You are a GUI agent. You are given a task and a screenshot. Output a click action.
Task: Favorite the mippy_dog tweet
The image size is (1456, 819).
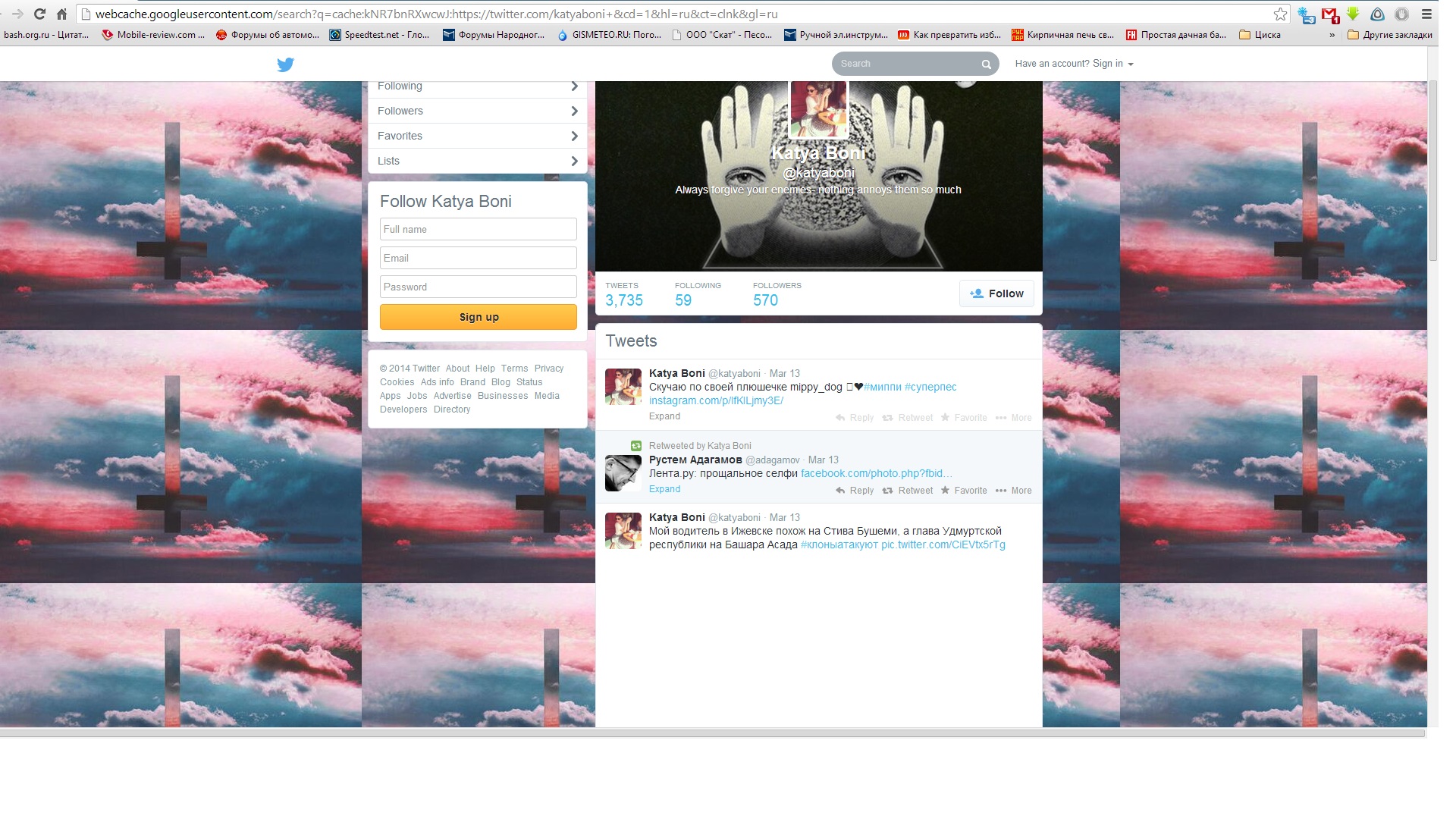coord(964,418)
